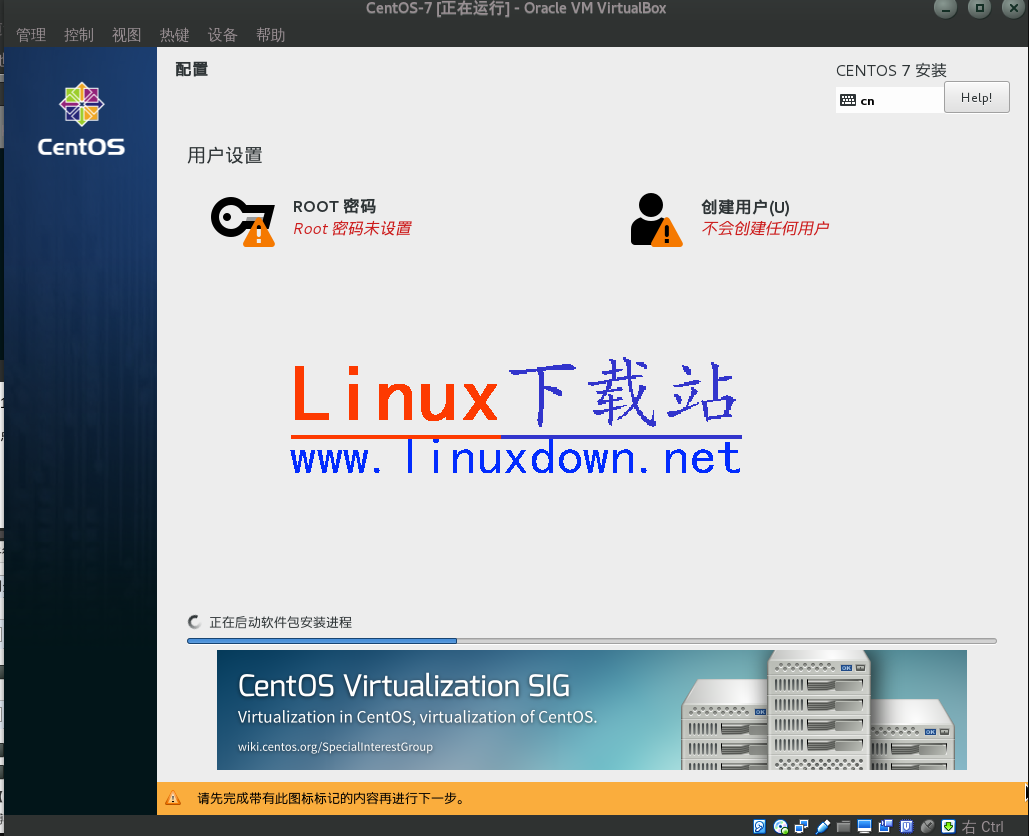Image resolution: width=1029 pixels, height=836 pixels.
Task: Open the 热键 menu
Action: coord(175,35)
